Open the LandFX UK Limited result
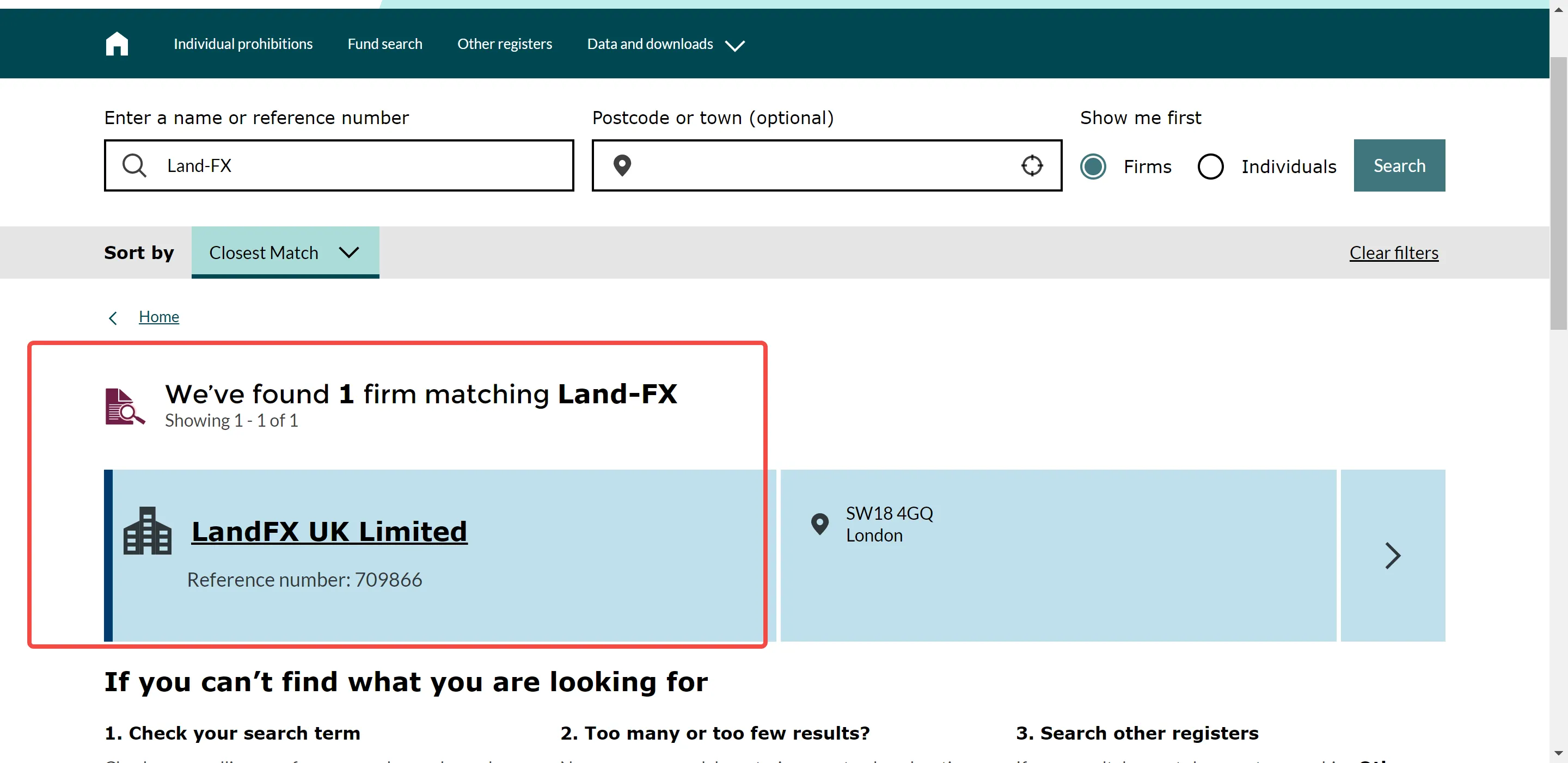The image size is (1568, 763). [329, 531]
